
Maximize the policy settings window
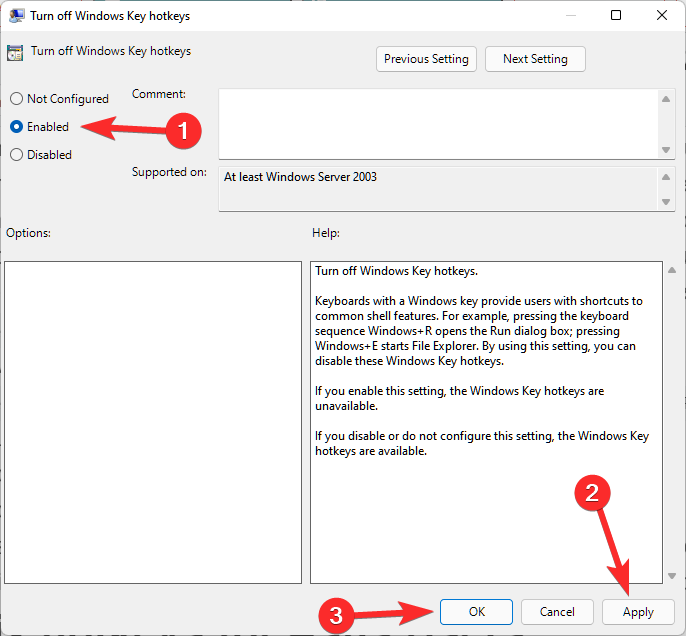point(616,16)
